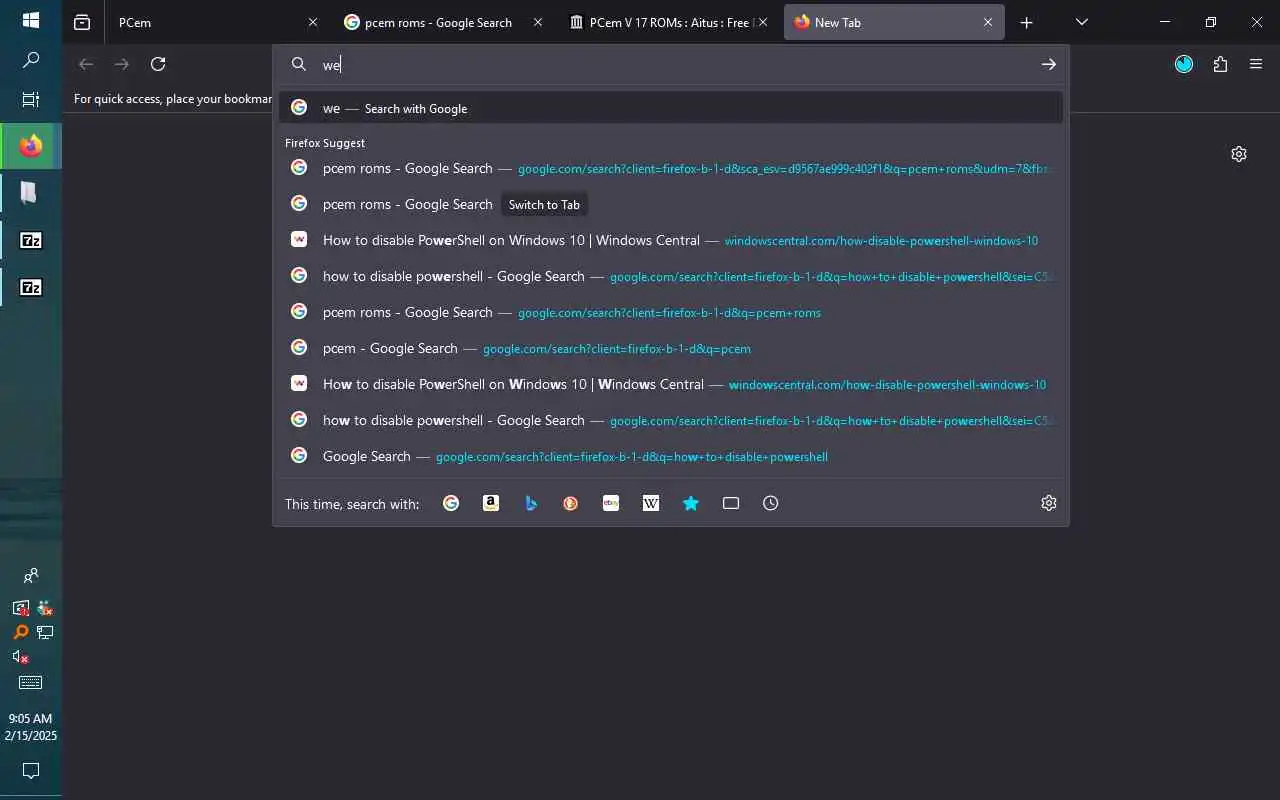The image size is (1280, 800).
Task: Open the Firefox application hamburger menu
Action: click(x=1256, y=64)
